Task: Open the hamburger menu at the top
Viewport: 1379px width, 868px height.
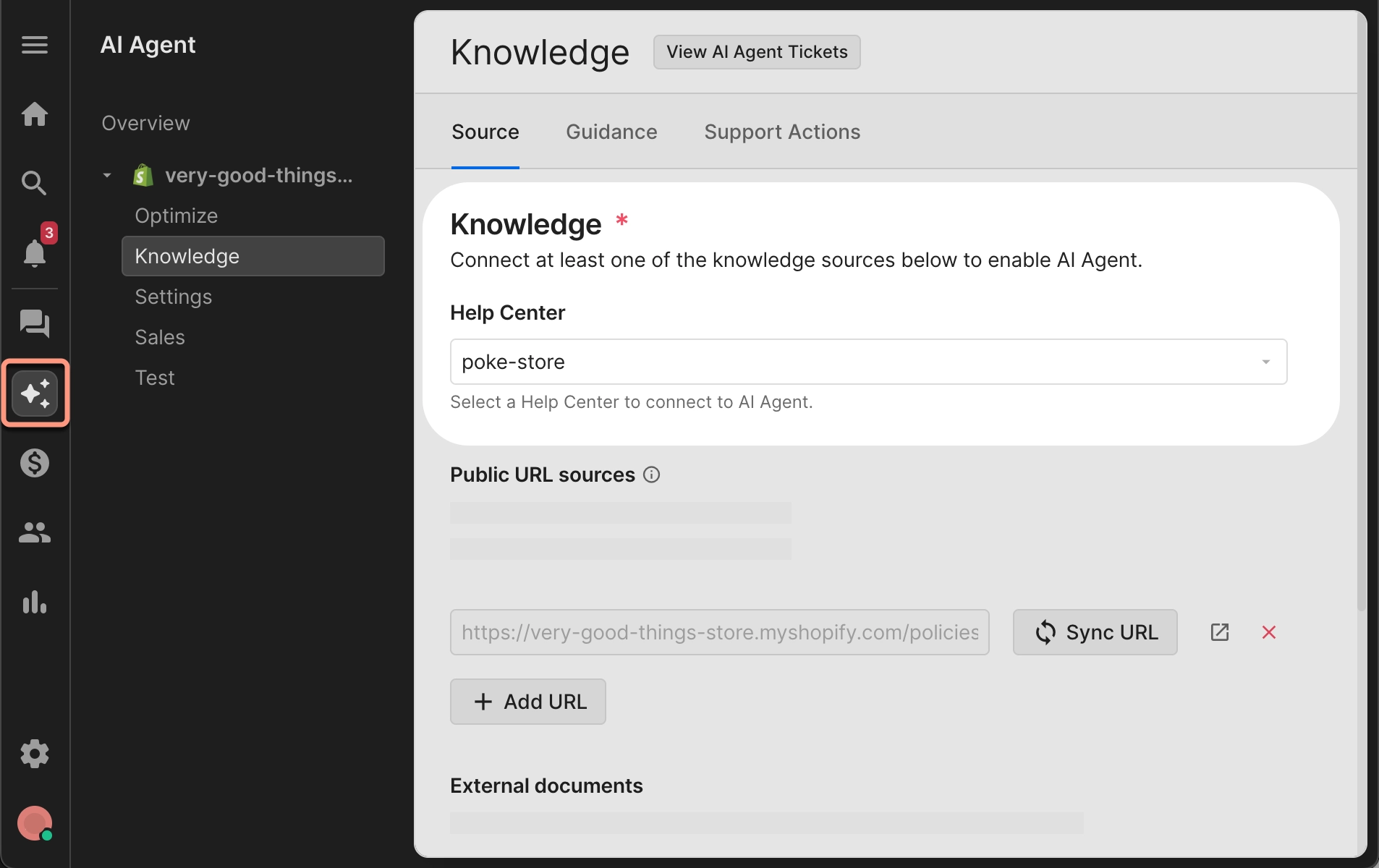Action: click(x=35, y=45)
